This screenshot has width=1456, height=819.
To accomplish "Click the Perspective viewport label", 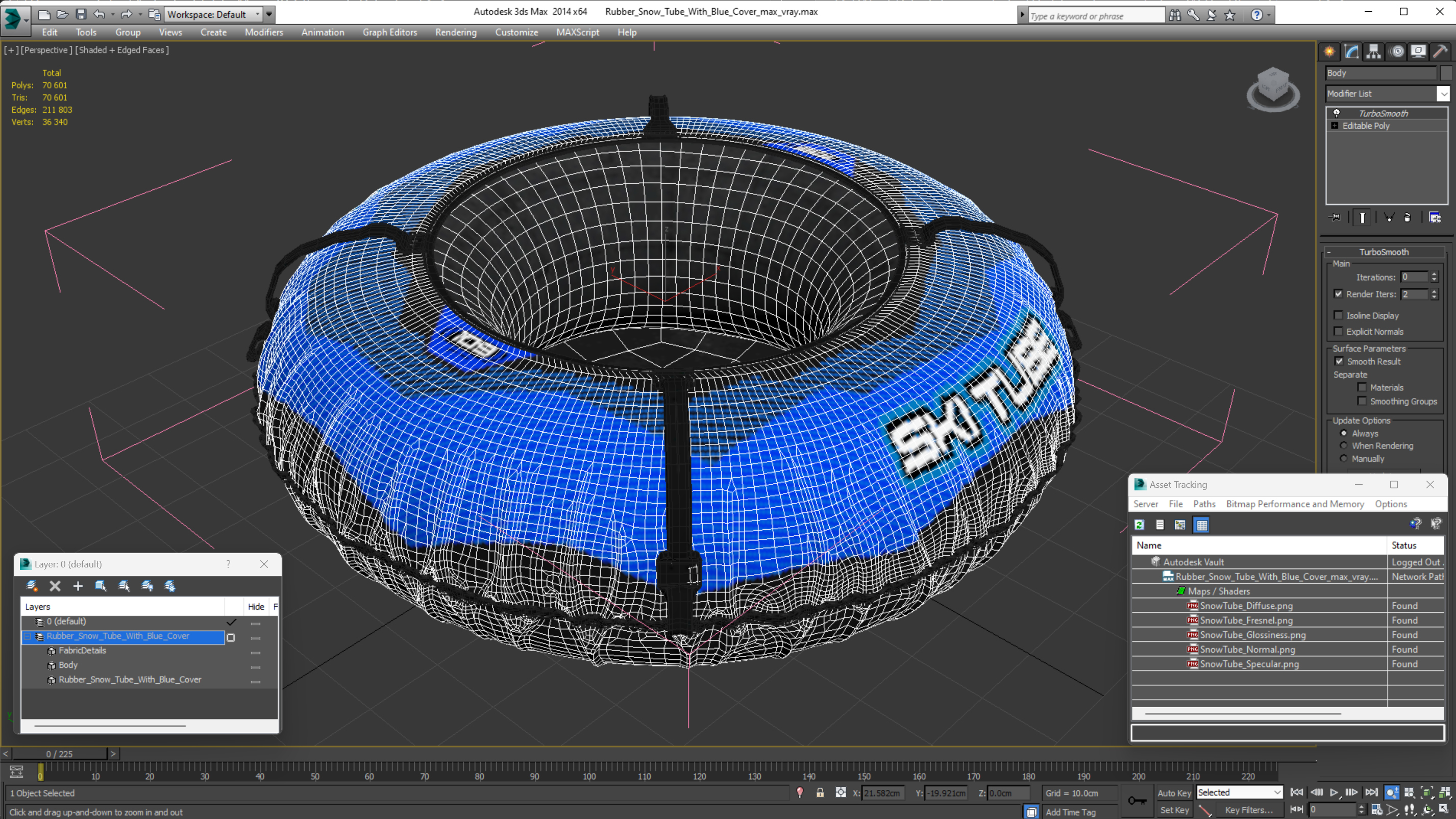I will click(x=47, y=49).
